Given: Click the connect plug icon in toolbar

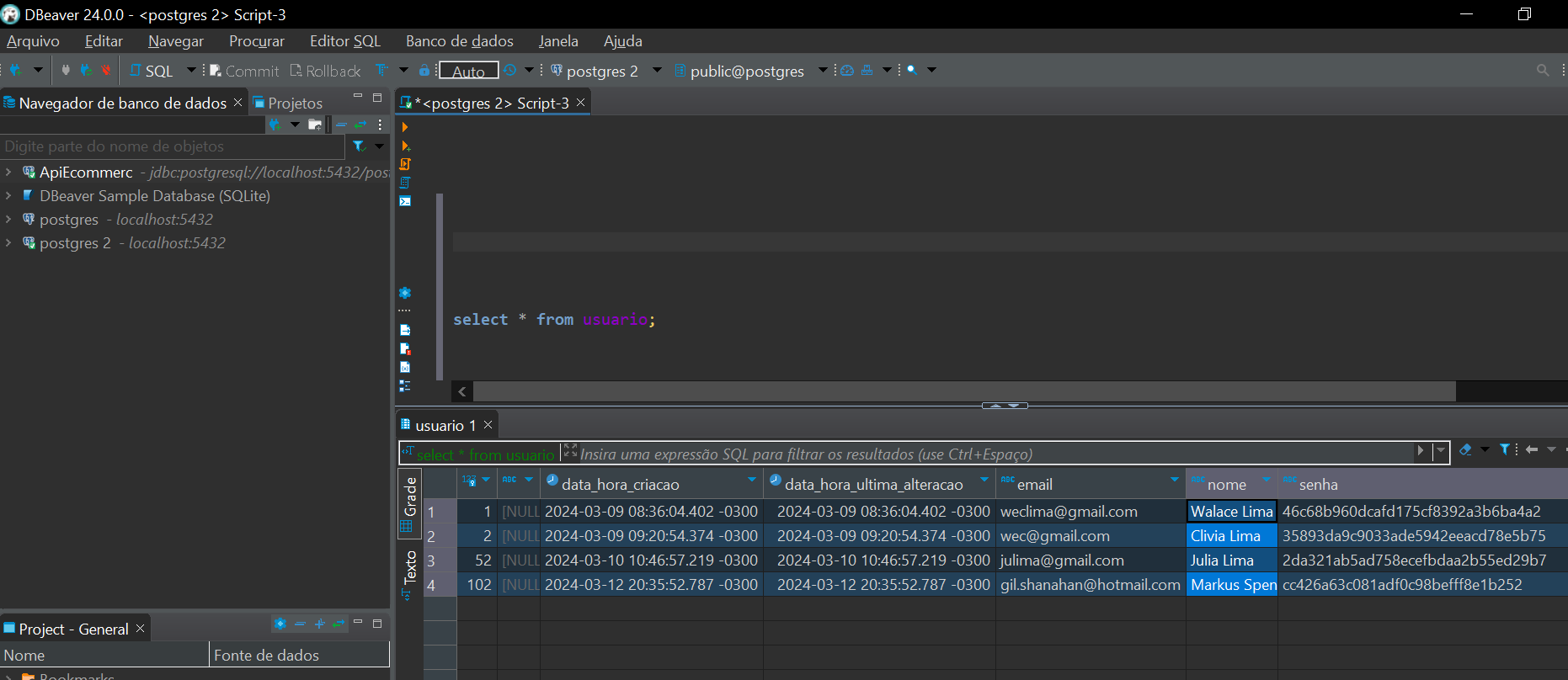Looking at the screenshot, I should point(66,71).
